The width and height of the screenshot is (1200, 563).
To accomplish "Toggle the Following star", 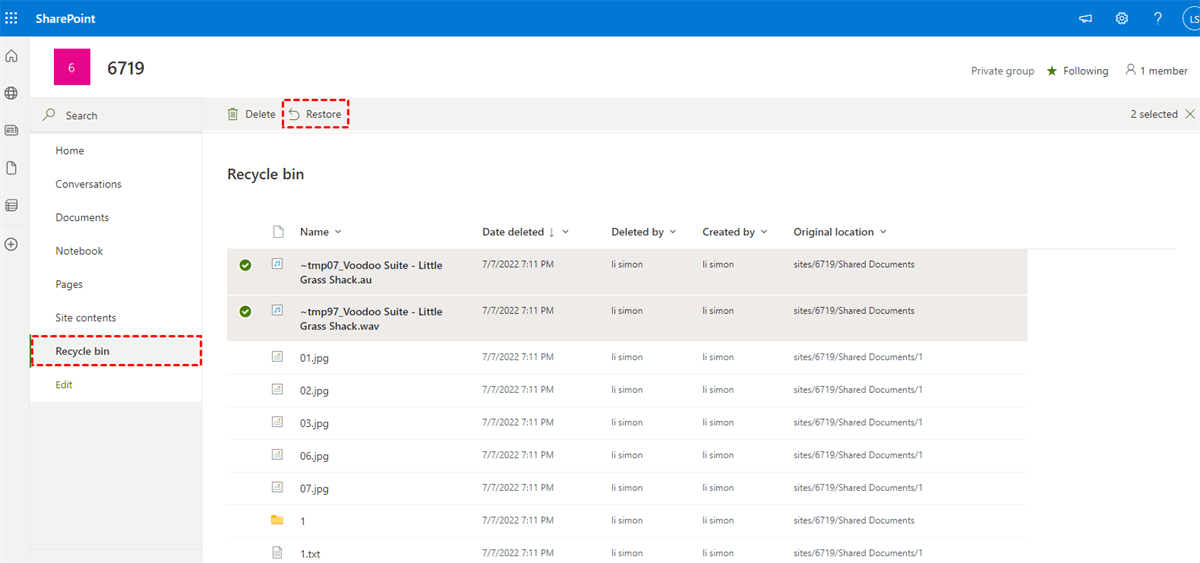I will click(1052, 71).
